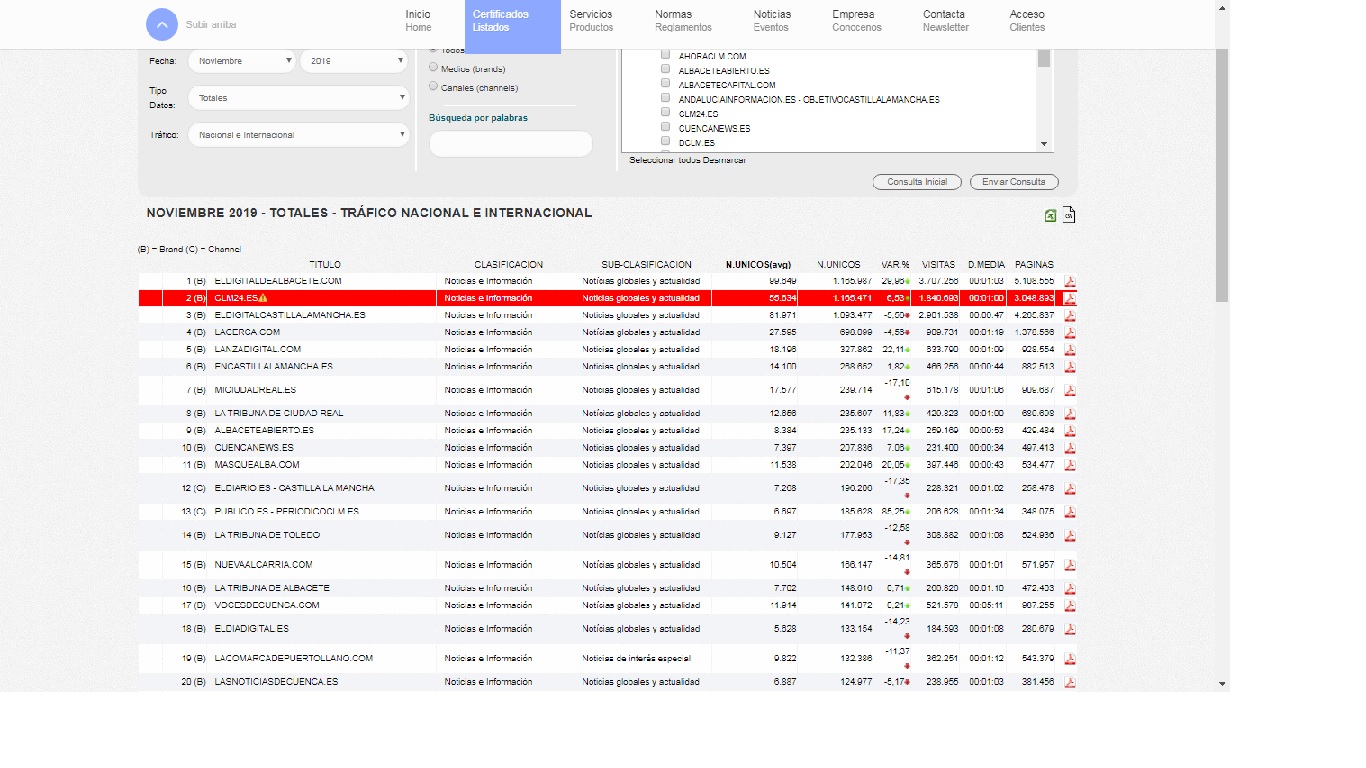Open PDF for ELDIGITALCASTILLALAMANCHA.ES

click(x=1069, y=315)
